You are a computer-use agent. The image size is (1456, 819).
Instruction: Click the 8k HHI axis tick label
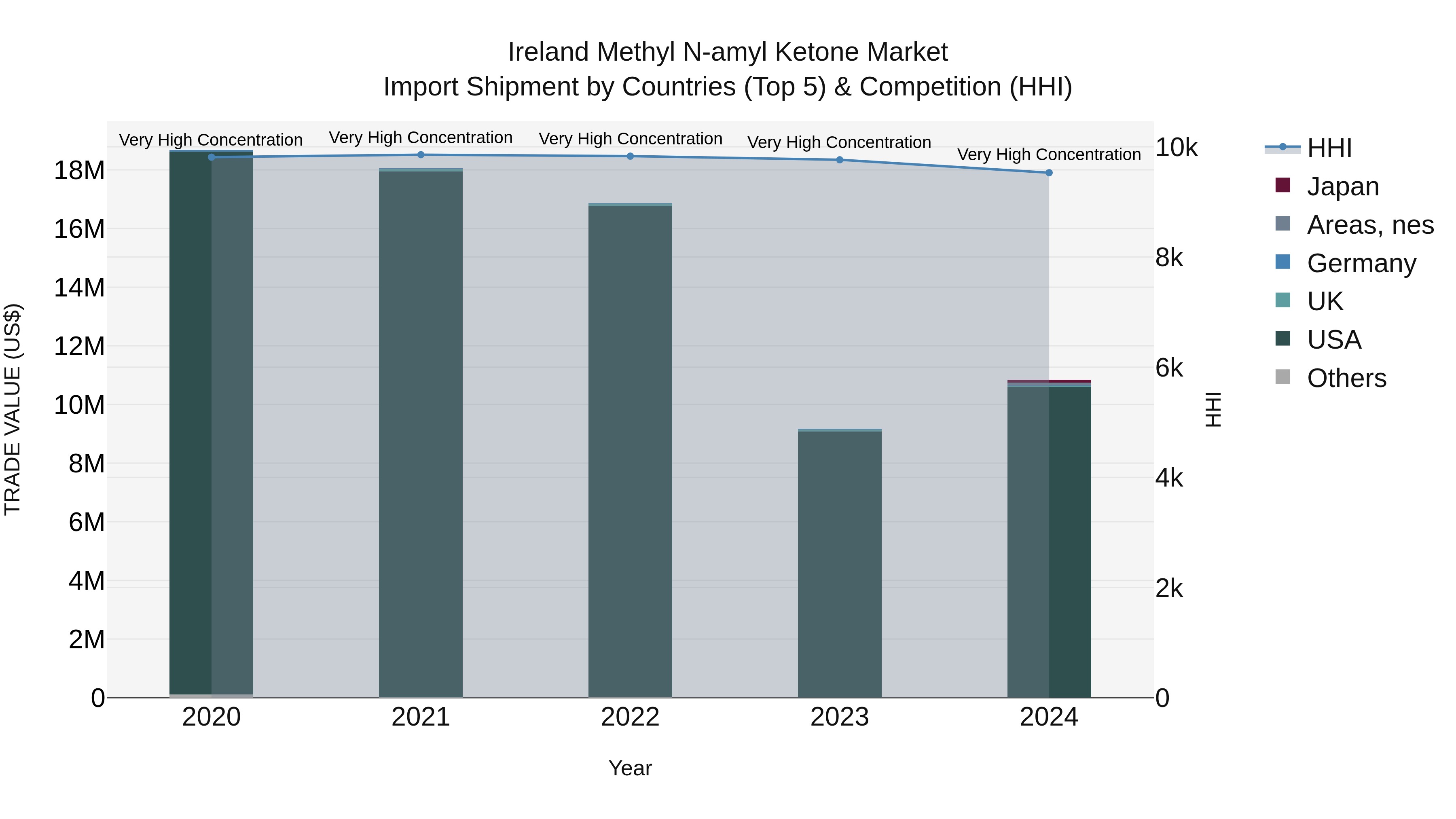click(x=1169, y=258)
